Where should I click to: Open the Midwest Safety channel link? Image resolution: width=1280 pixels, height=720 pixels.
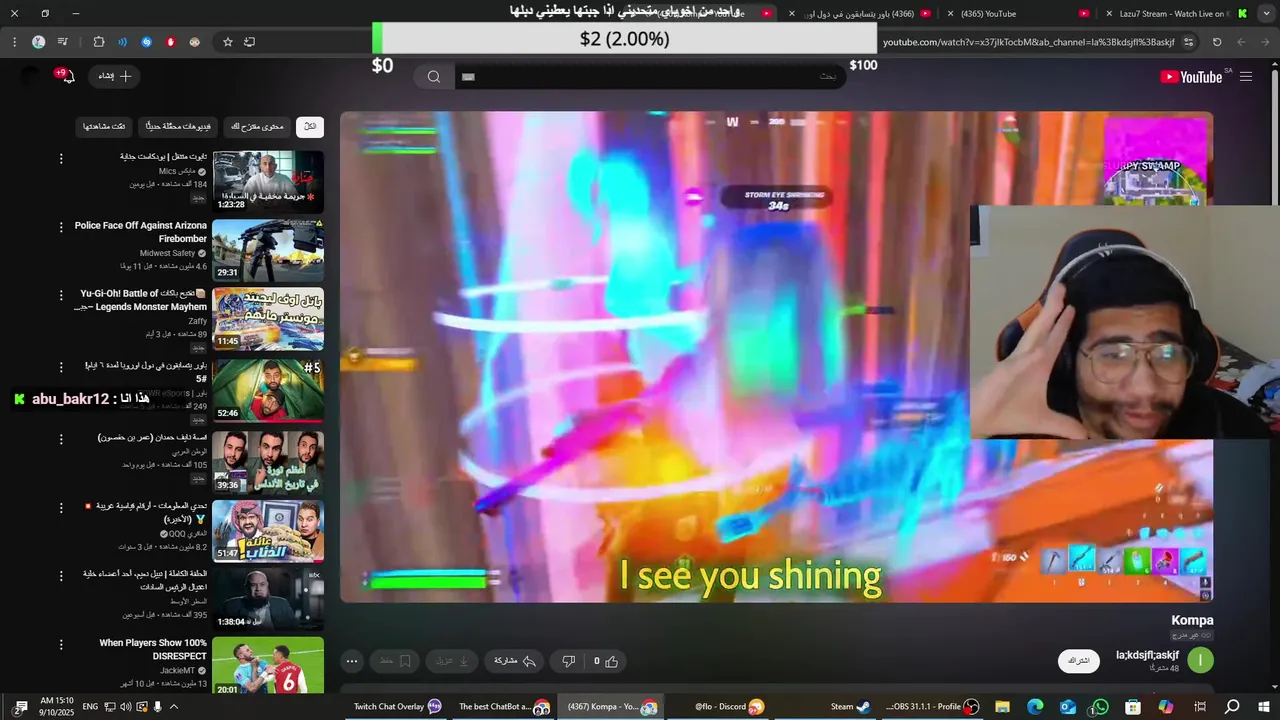coord(167,254)
